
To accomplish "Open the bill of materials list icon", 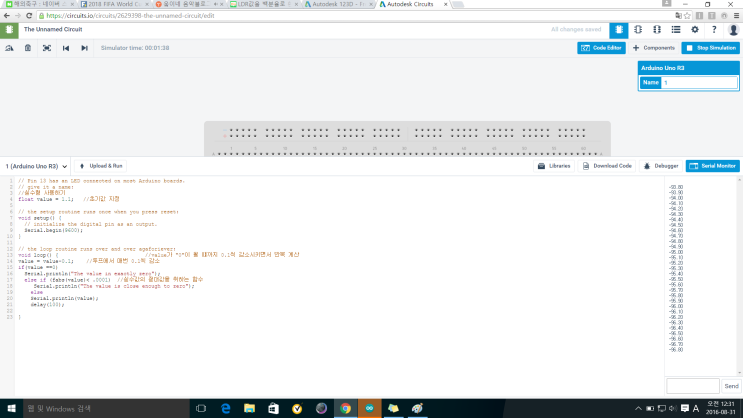I will click(676, 30).
